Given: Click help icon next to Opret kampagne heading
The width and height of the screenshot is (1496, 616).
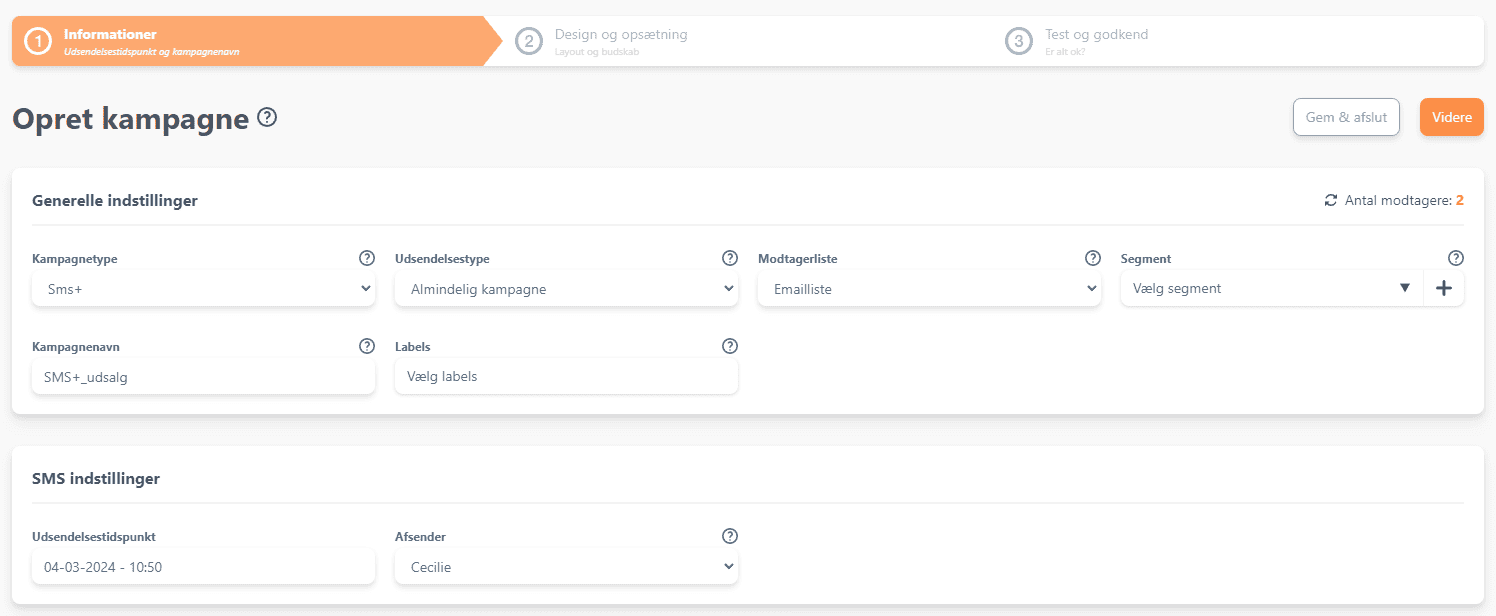Looking at the screenshot, I should [x=267, y=118].
